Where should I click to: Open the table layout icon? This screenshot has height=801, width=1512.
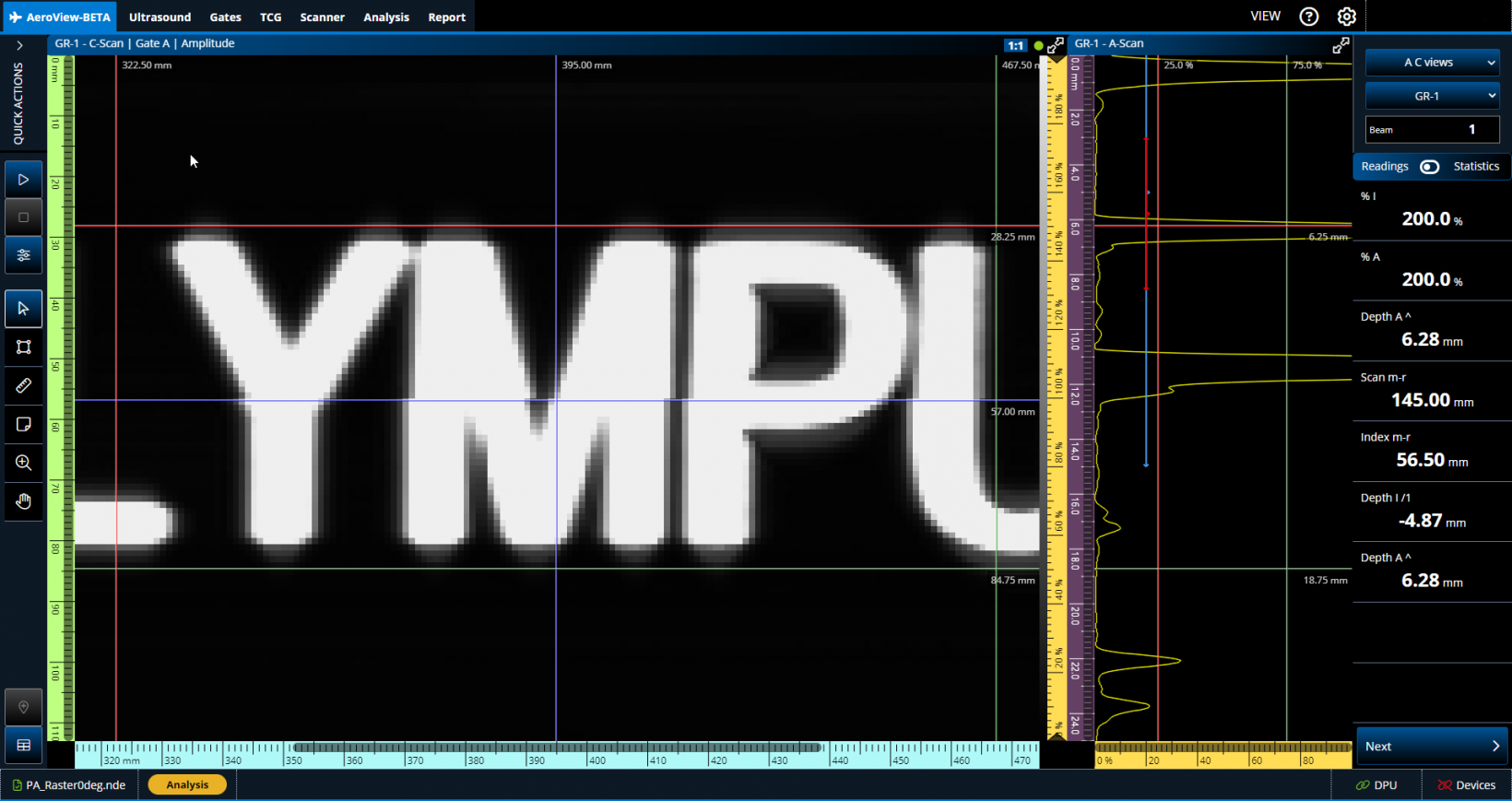[24, 745]
